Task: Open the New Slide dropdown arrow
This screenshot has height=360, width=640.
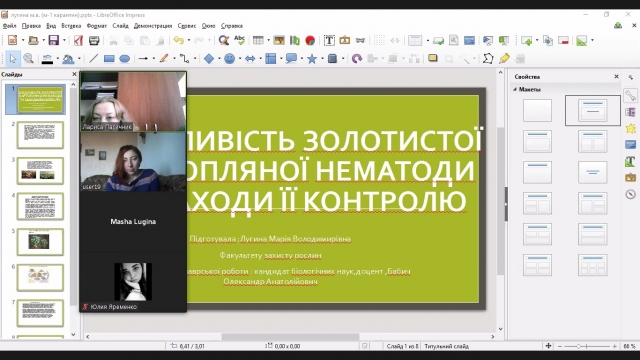Action: 537,40
